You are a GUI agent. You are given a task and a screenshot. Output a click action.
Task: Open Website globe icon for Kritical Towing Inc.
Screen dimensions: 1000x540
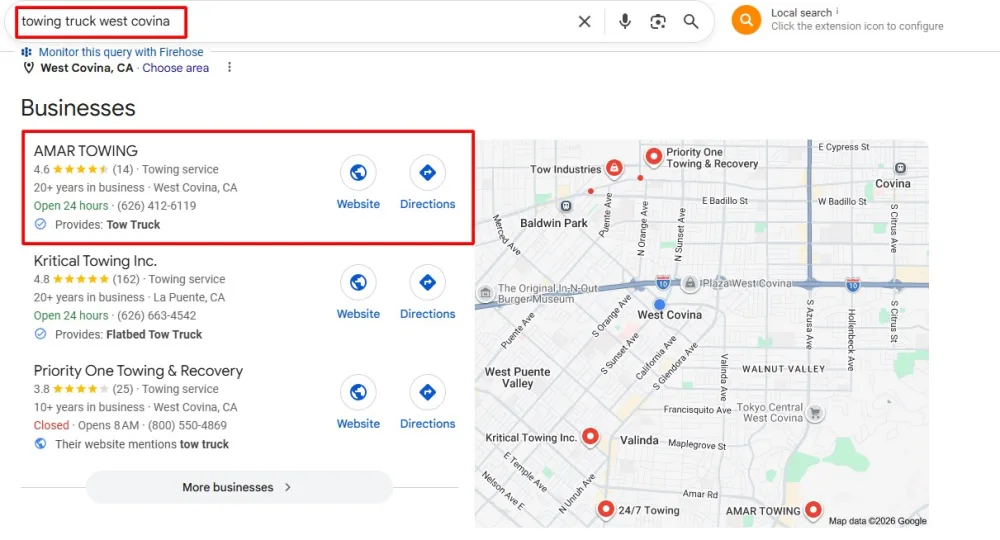click(358, 282)
